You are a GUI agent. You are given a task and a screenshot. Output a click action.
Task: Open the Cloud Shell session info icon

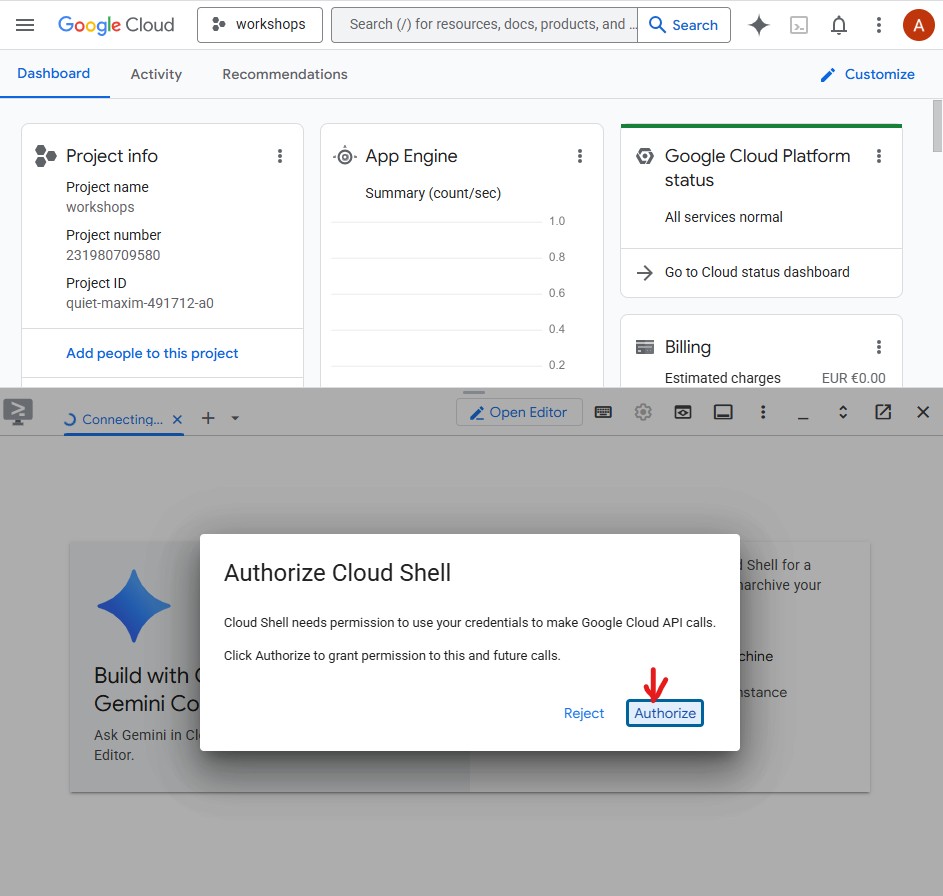[723, 412]
